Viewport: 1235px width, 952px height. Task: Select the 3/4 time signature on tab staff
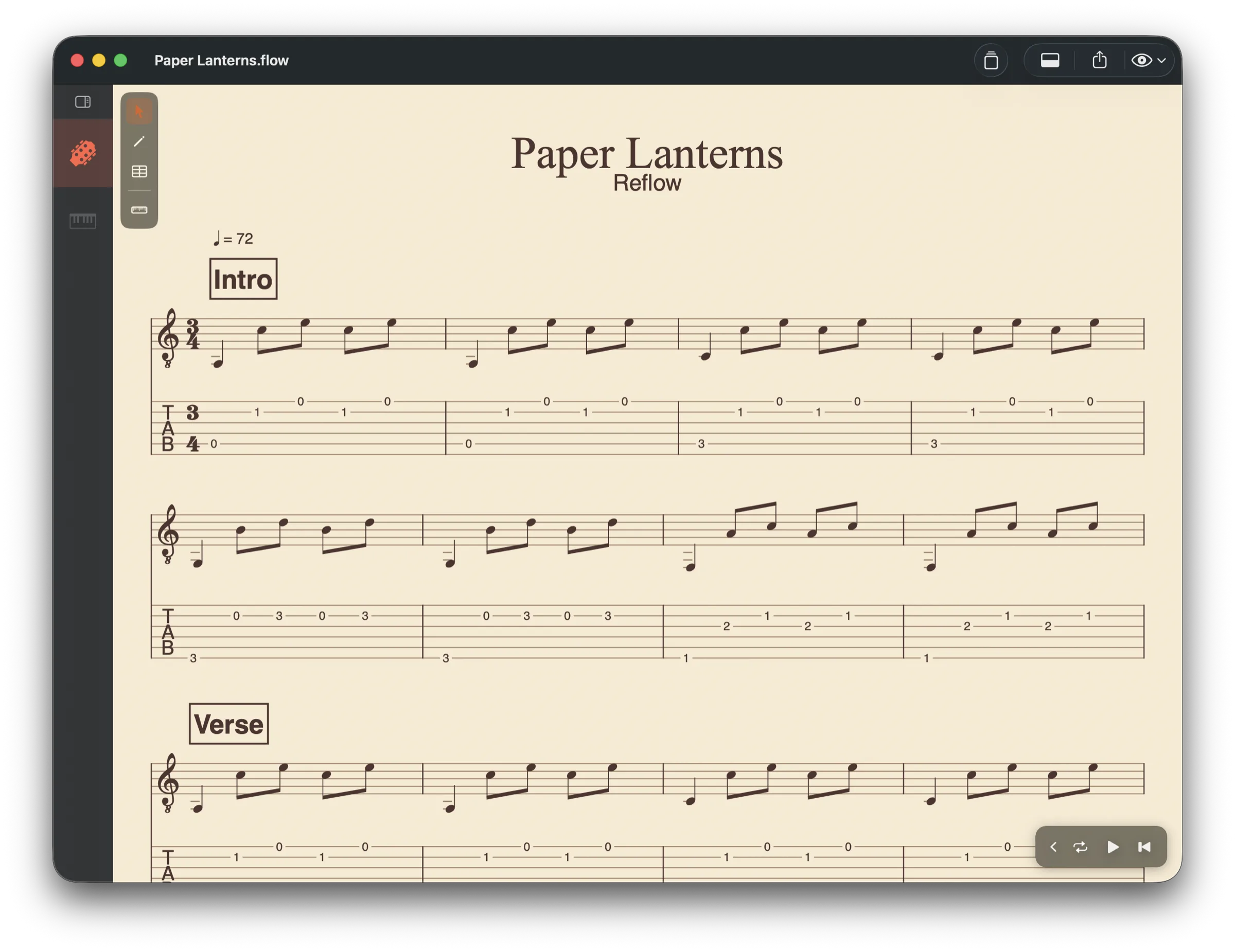tap(193, 428)
